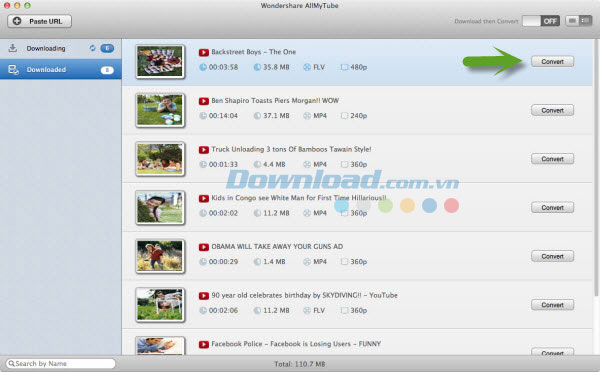Click the resolution icon next to 480p
Image resolution: width=600 pixels, height=372 pixels.
(344, 67)
